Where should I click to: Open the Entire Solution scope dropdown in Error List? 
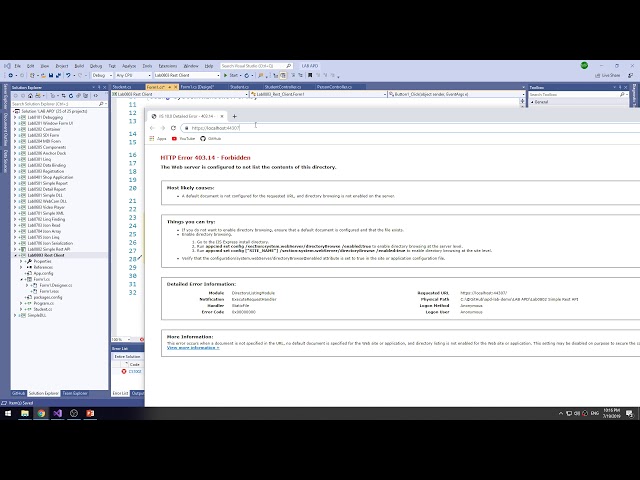(x=128, y=357)
